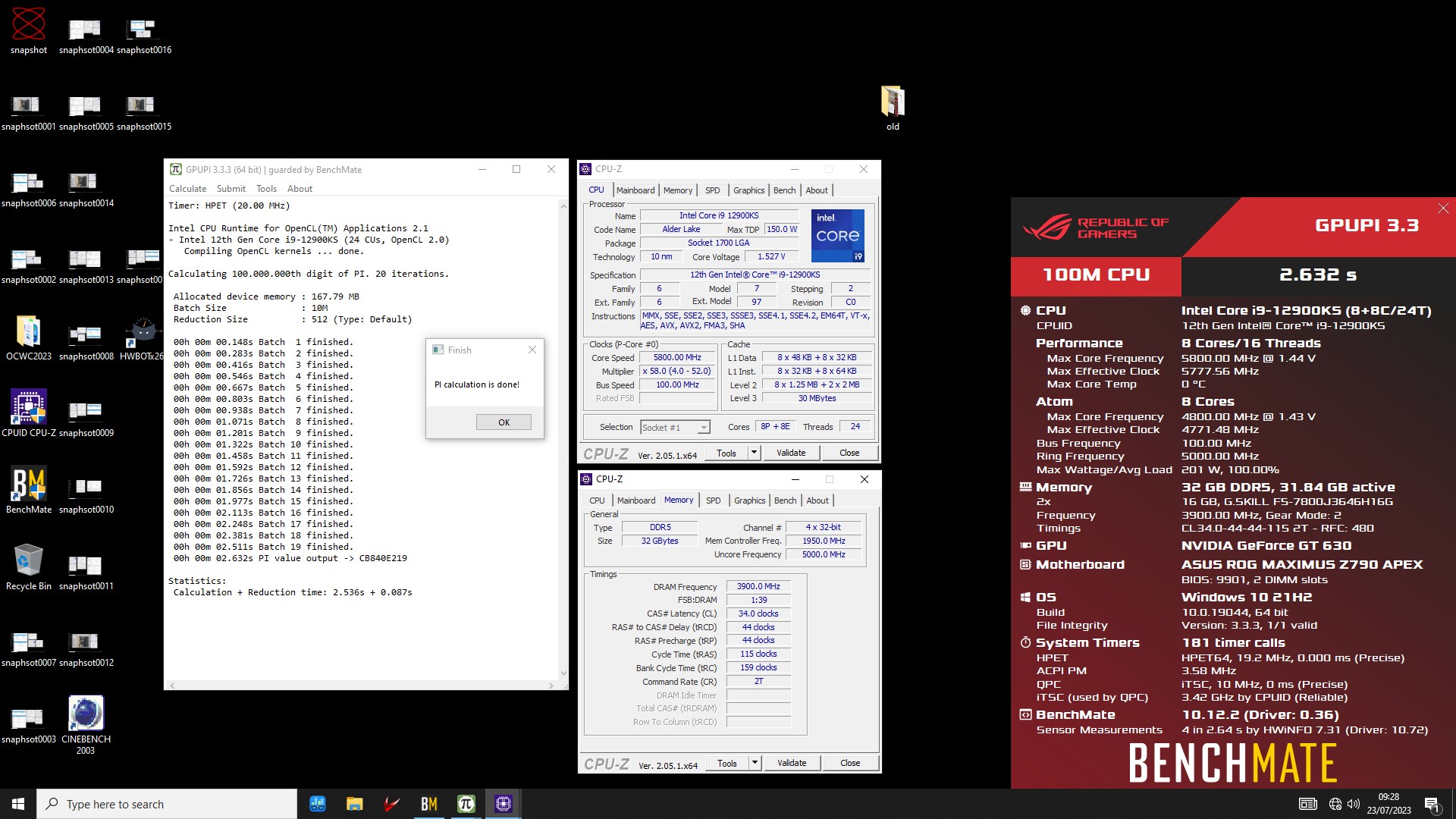Open the Recycle Bin icon

(29, 566)
